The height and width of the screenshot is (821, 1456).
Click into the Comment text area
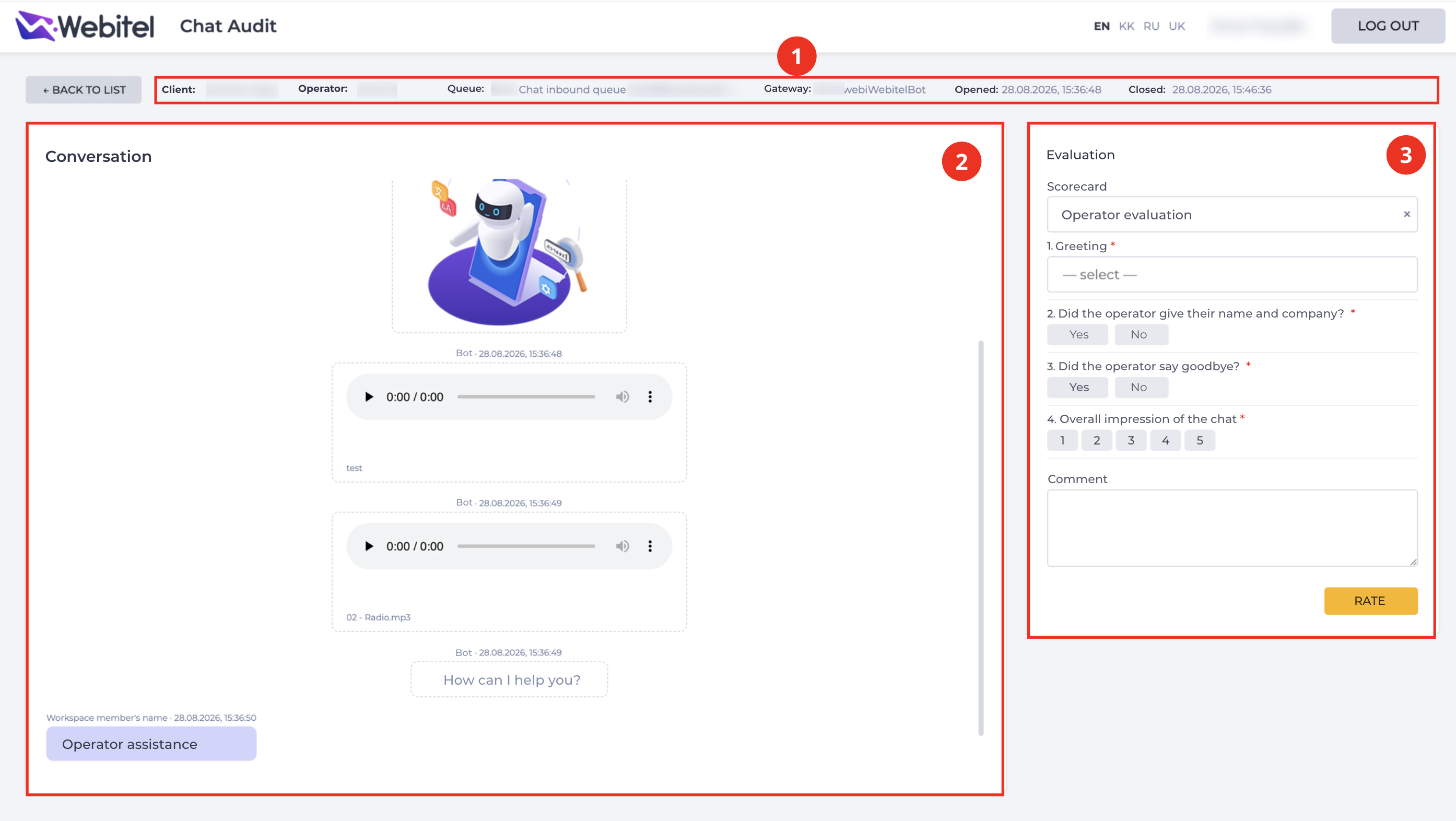(x=1232, y=528)
